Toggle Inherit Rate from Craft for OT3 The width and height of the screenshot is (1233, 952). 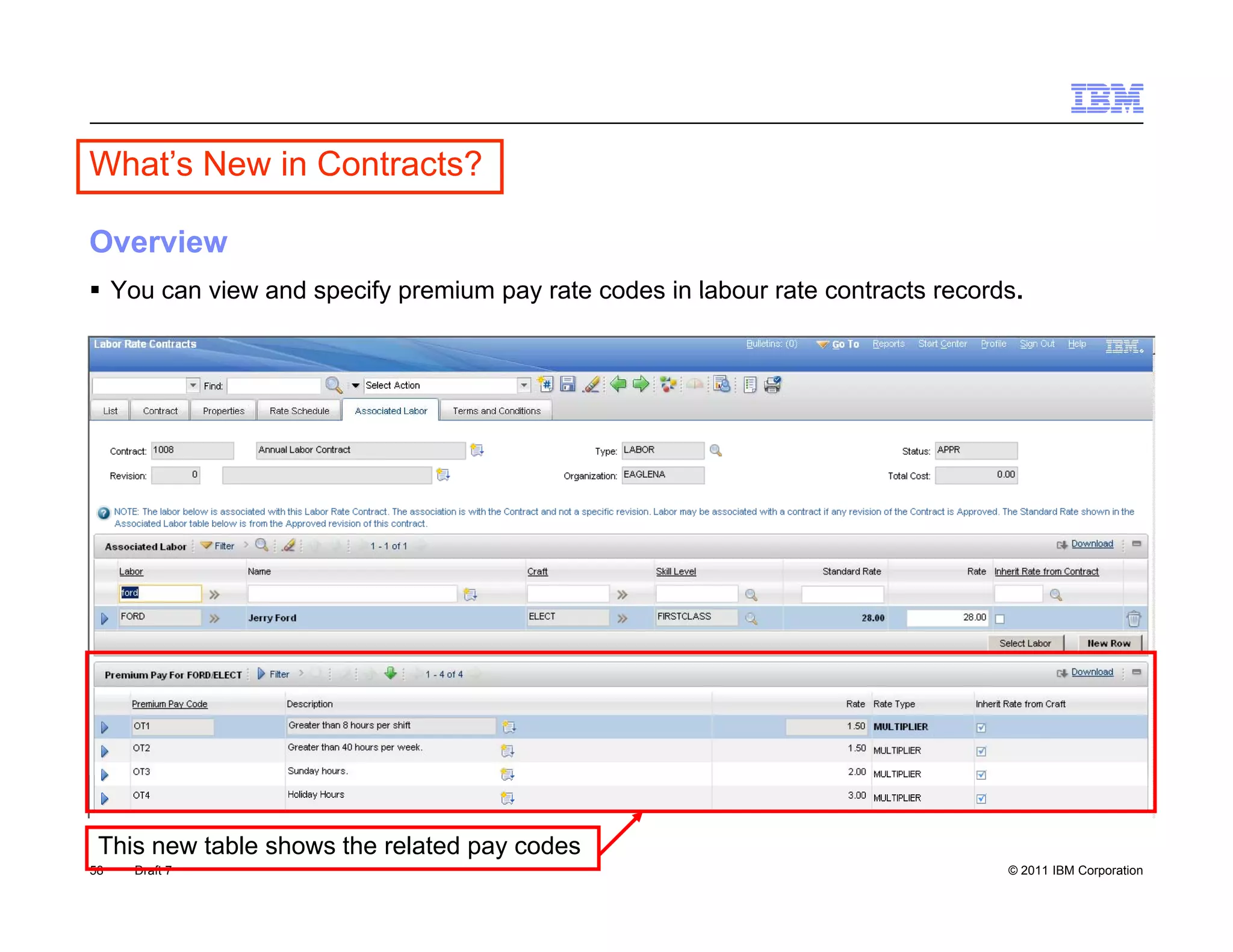pos(981,775)
